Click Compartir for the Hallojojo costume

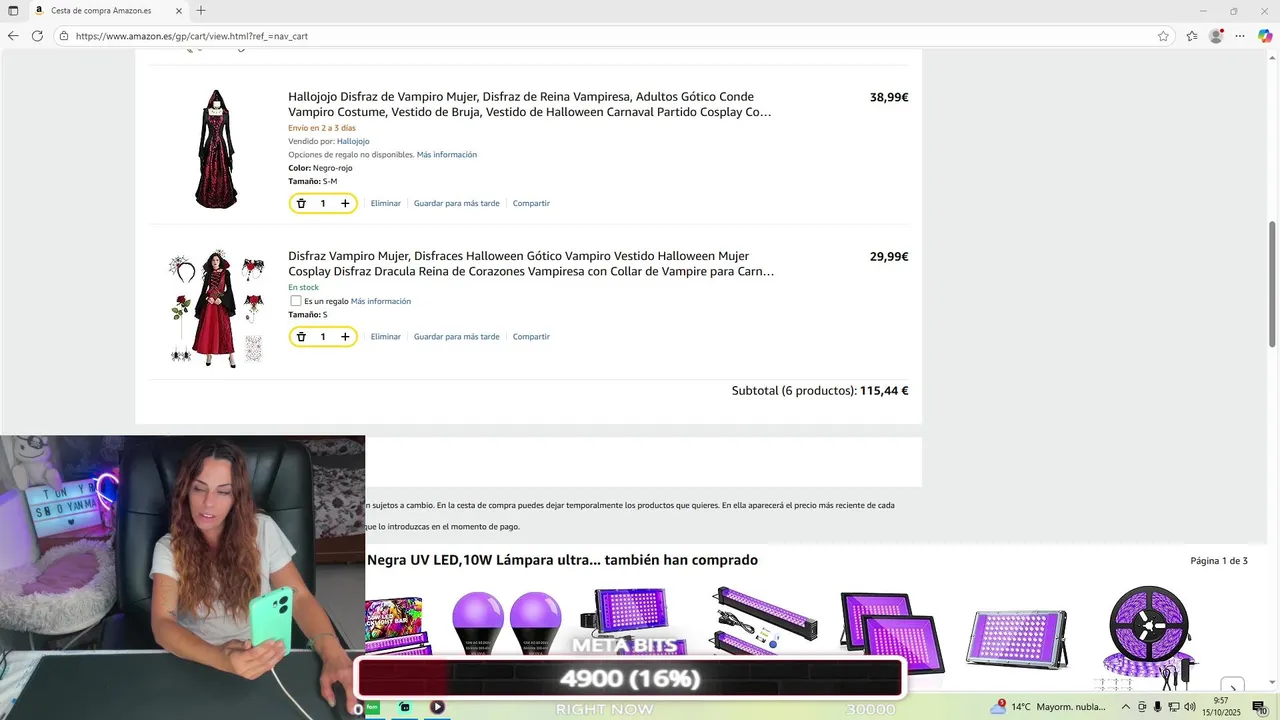coord(531,203)
